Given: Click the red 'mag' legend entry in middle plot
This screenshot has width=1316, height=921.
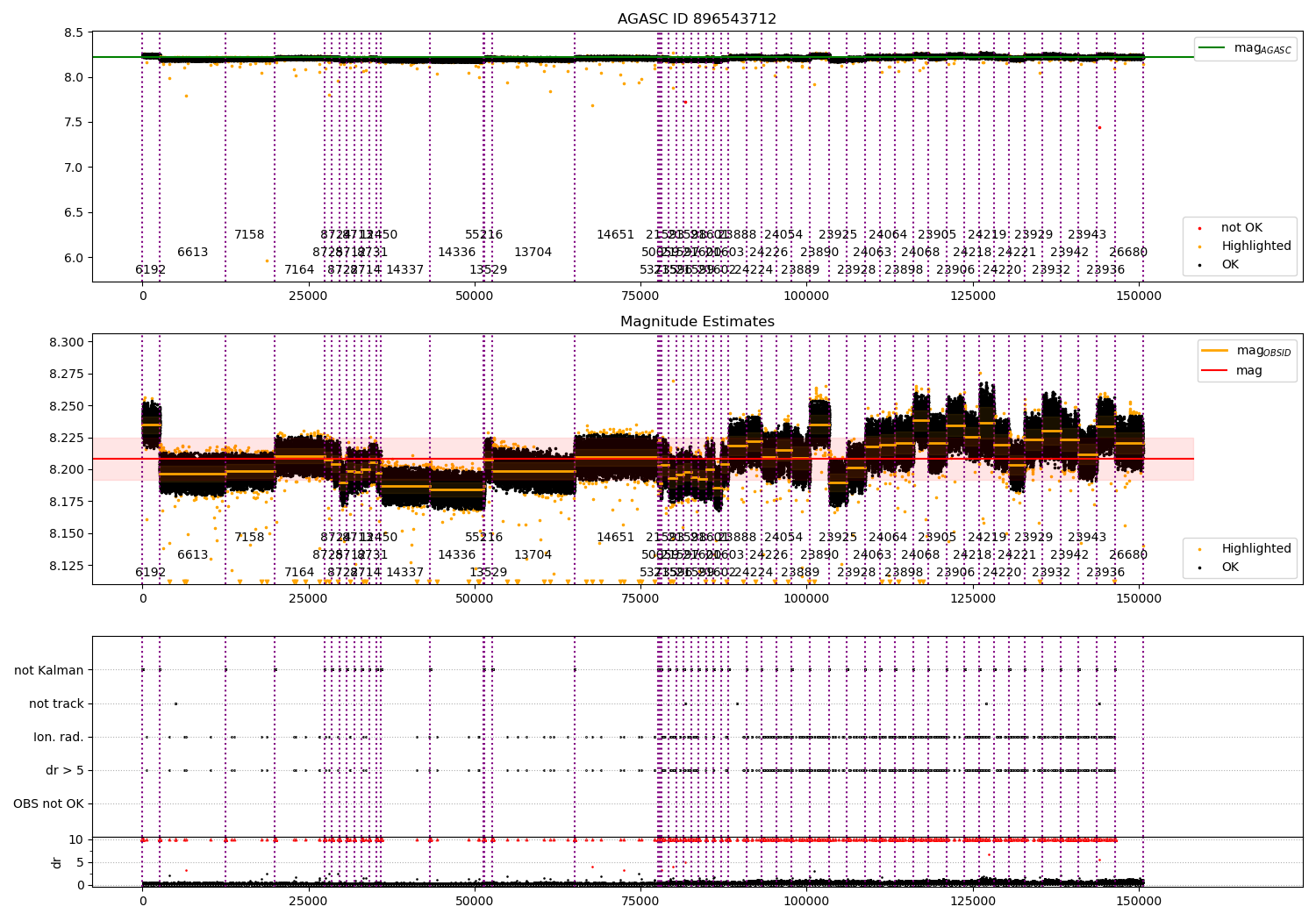Looking at the screenshot, I should coord(1232,371).
